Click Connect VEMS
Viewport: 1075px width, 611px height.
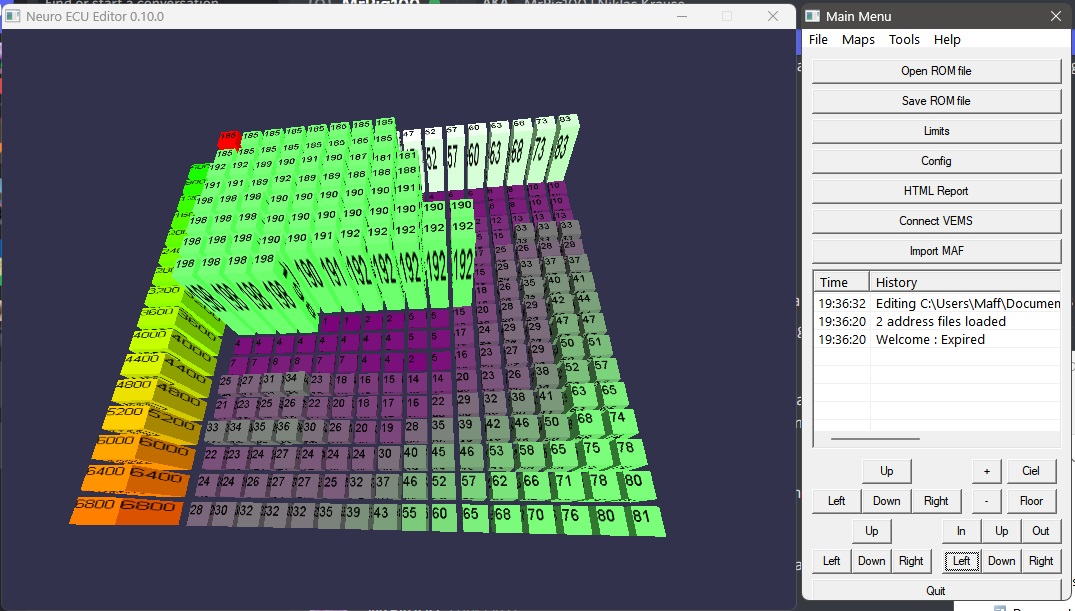pos(937,221)
